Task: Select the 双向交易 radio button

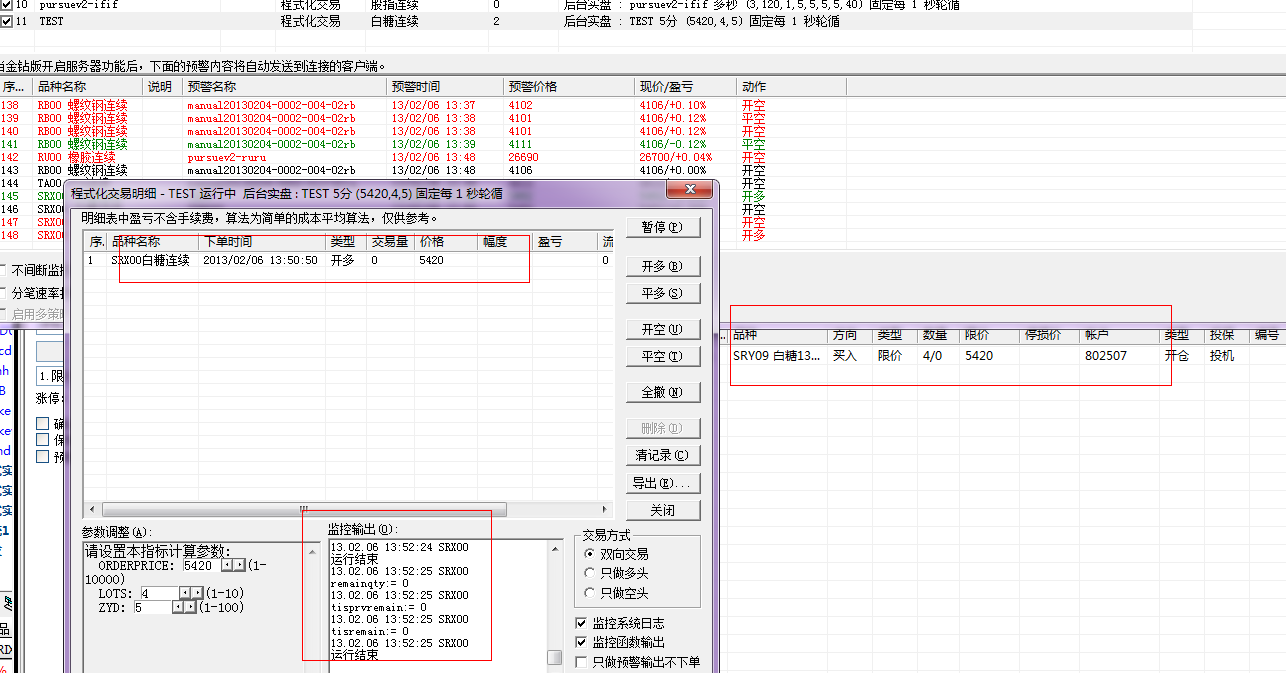Action: 590,554
